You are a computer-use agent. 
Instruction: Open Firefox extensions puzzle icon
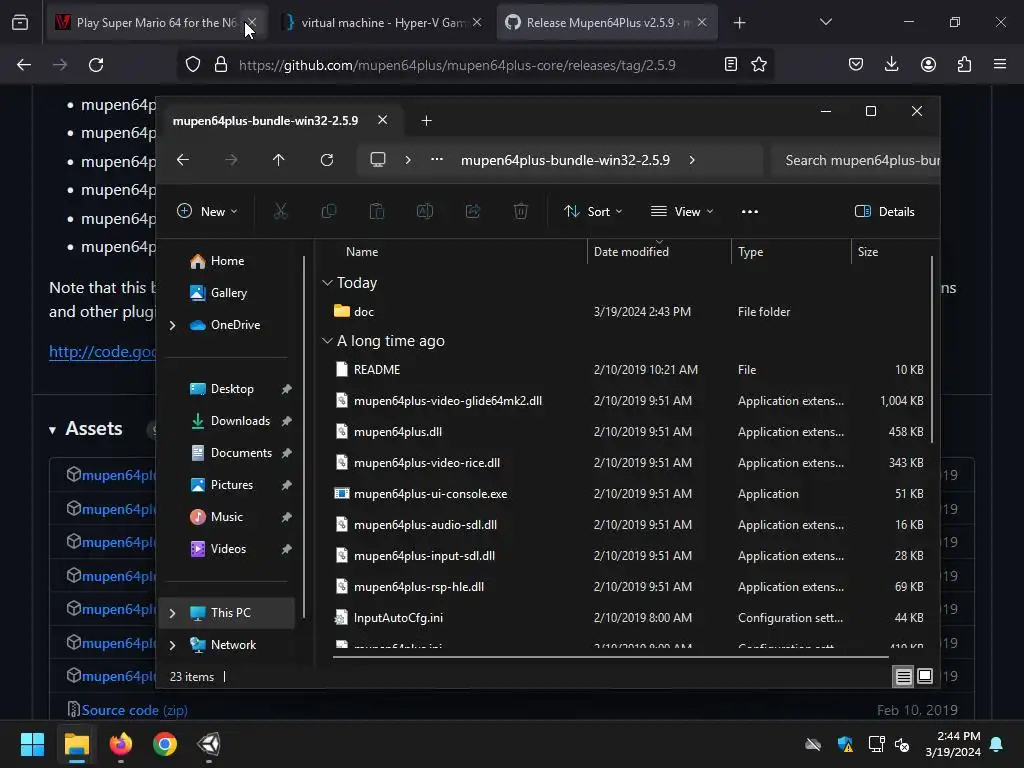point(964,64)
